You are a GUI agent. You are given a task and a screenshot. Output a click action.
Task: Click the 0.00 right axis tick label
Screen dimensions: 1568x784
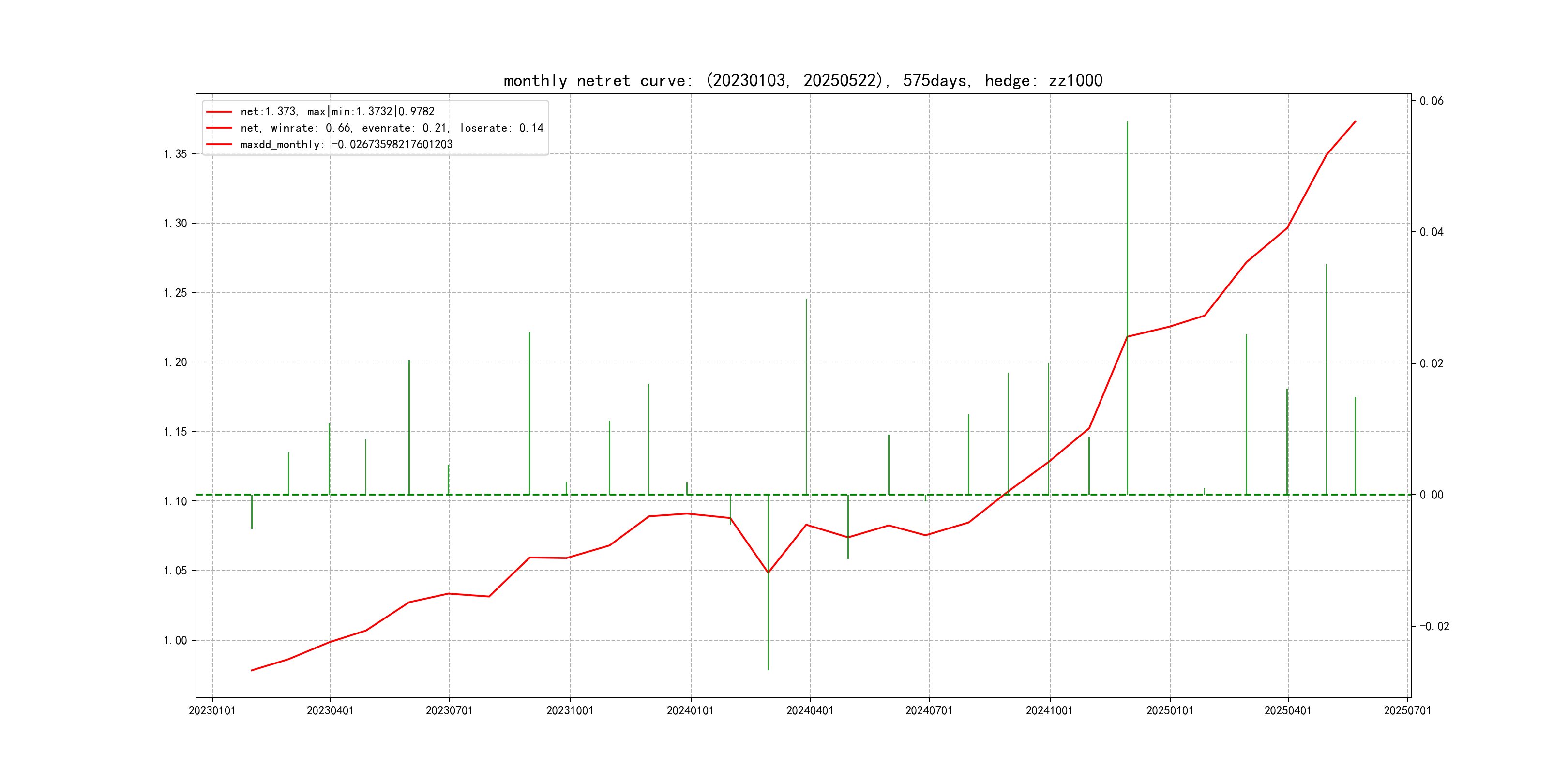tap(1431, 495)
